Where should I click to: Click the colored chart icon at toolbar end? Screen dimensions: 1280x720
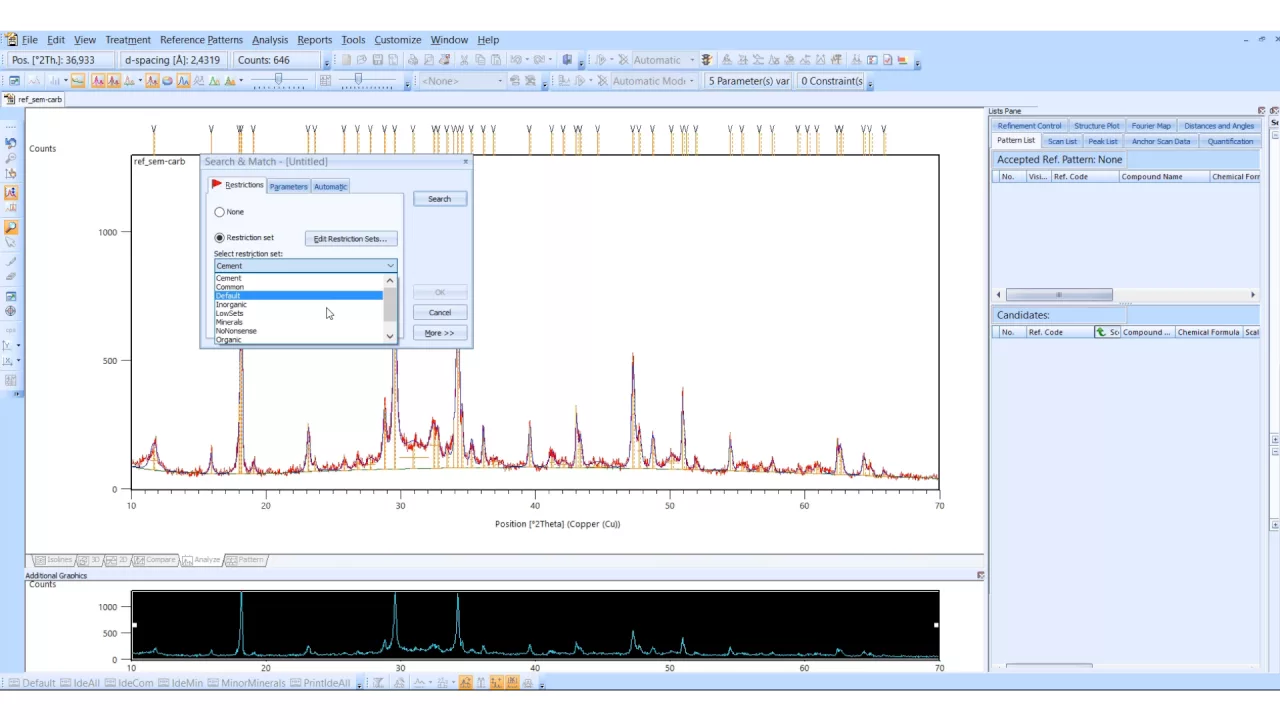[903, 60]
